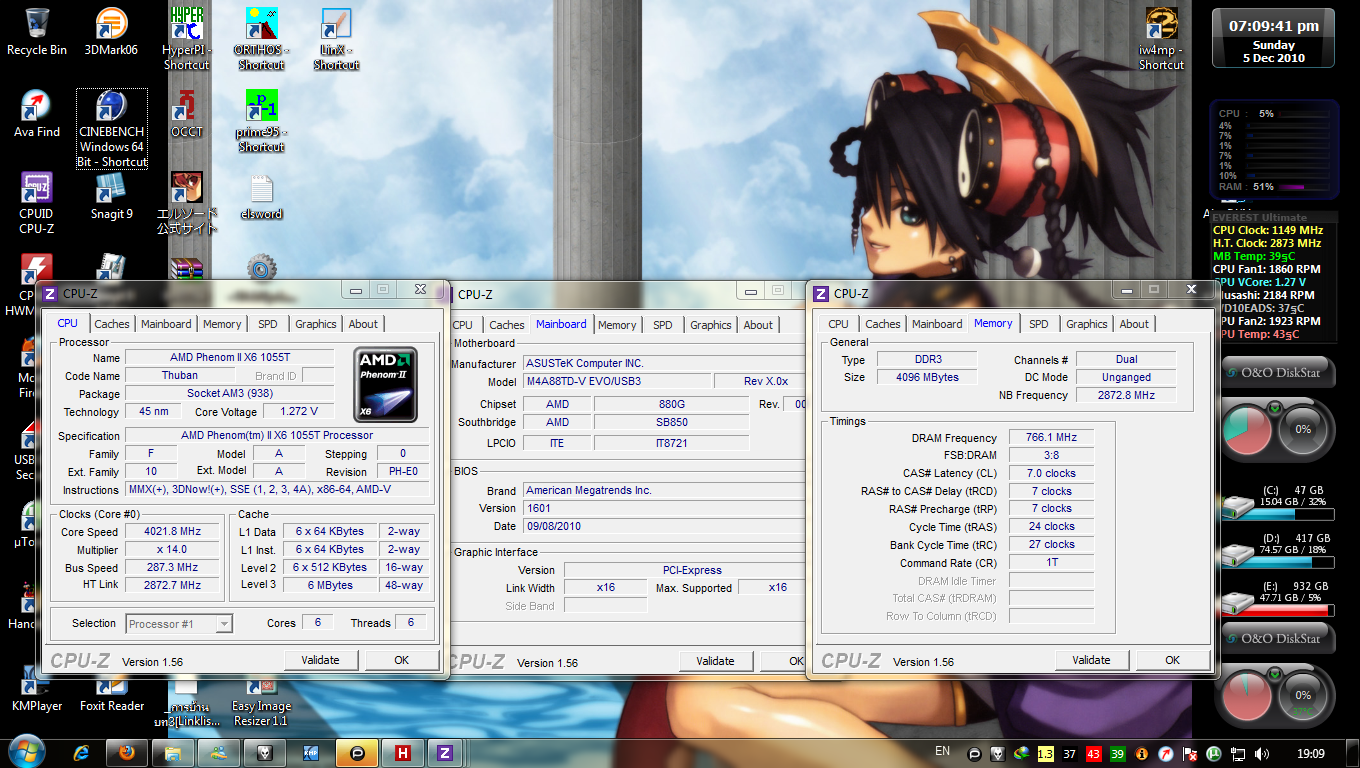Click the clock showing 19:09 in the system tray

coord(1310,753)
